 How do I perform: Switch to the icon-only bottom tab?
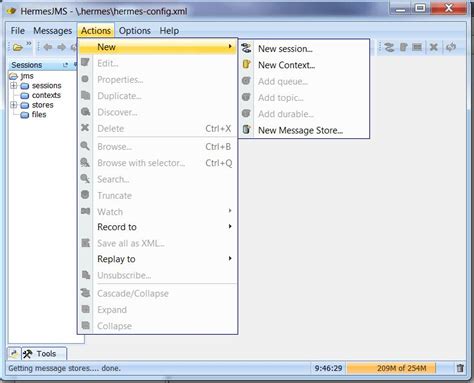[x=14, y=354]
